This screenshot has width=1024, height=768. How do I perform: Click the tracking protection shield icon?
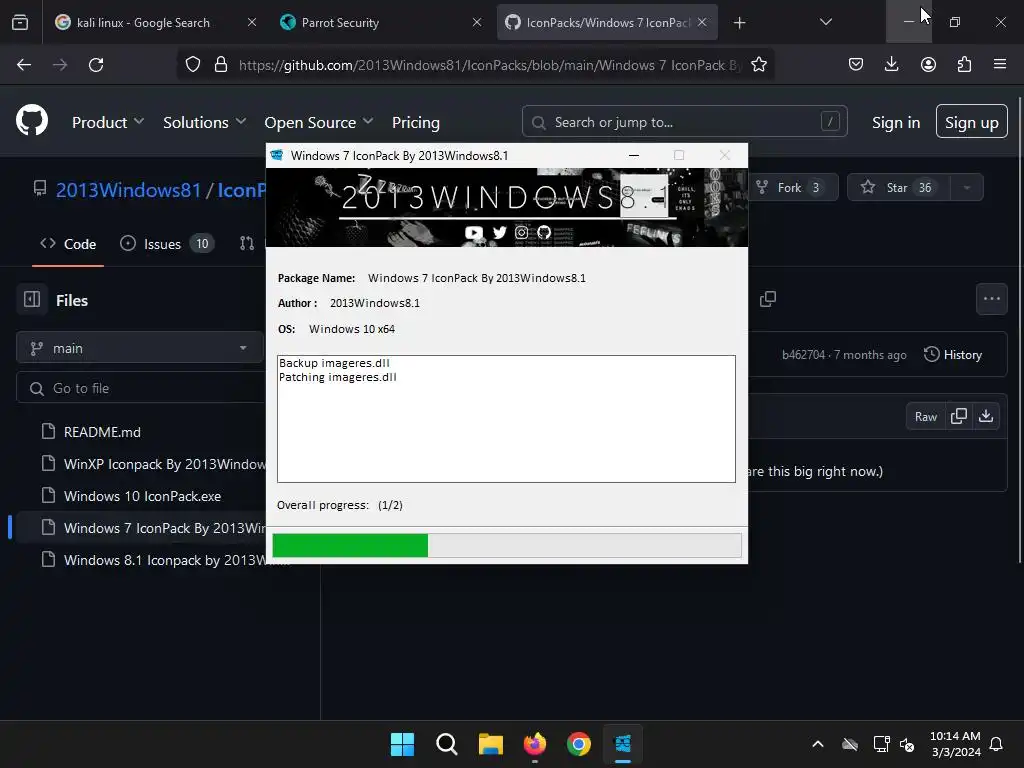click(193, 65)
